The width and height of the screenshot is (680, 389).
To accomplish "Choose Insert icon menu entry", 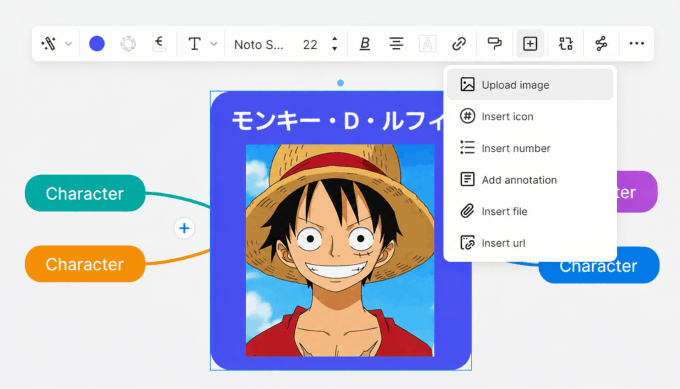I will [x=530, y=116].
